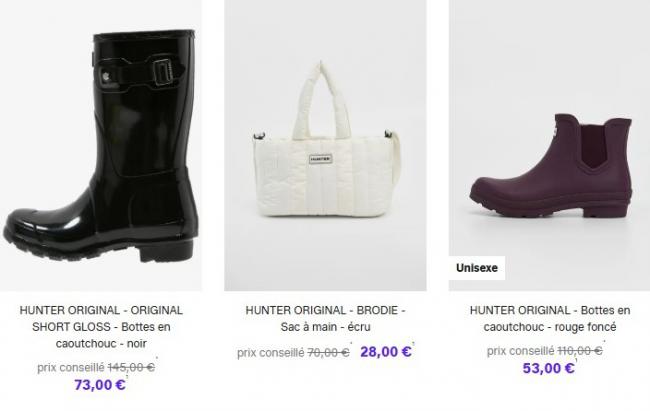Click the crossed-out 110,00 € price
Viewport: 650px width, 411px height.
(x=580, y=351)
